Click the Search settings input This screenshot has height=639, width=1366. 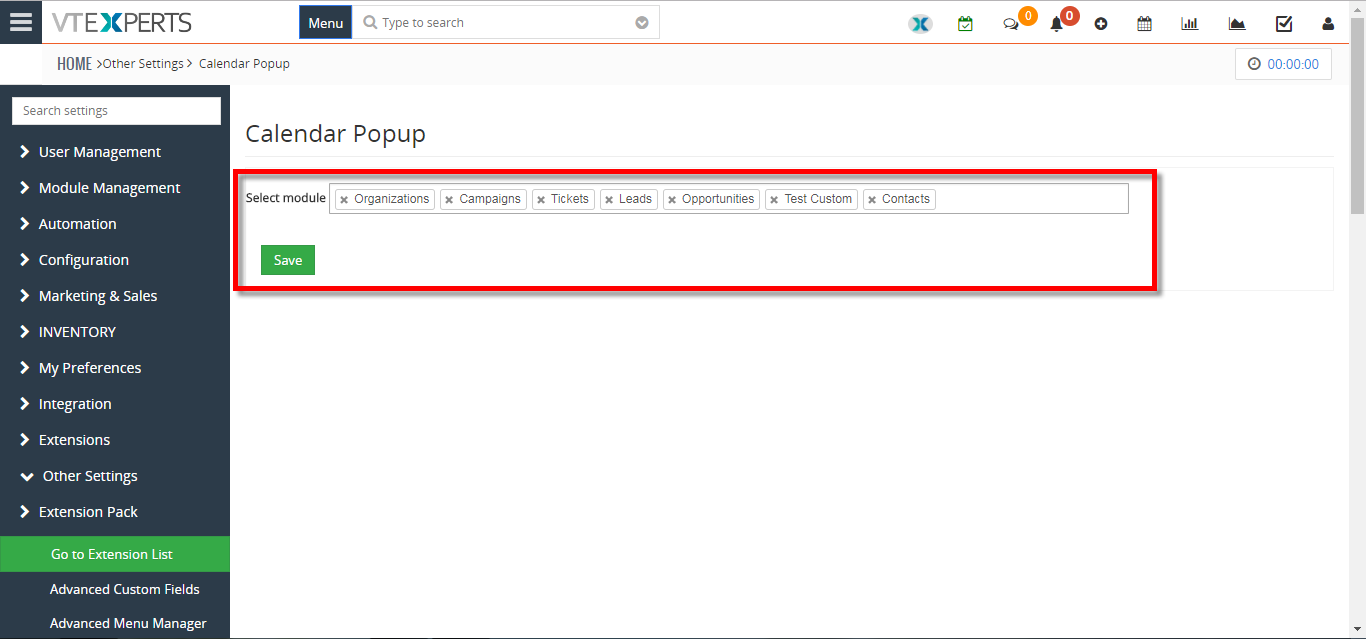point(116,111)
